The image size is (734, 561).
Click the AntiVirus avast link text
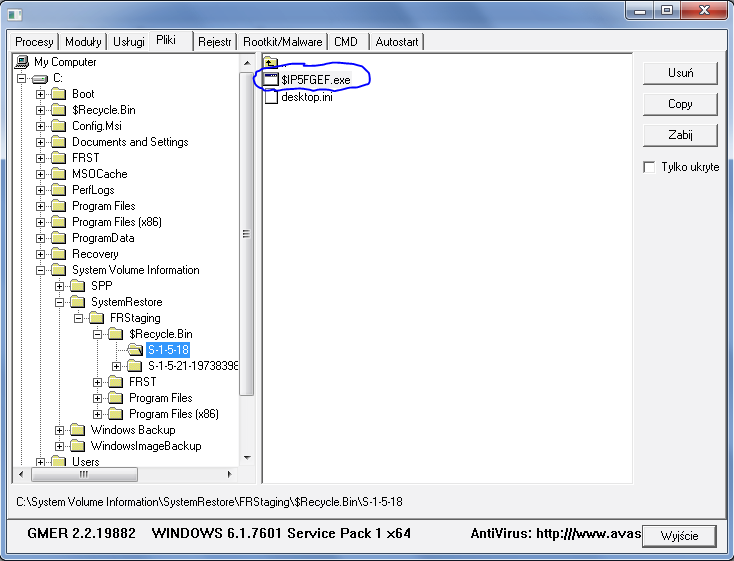tap(555, 533)
